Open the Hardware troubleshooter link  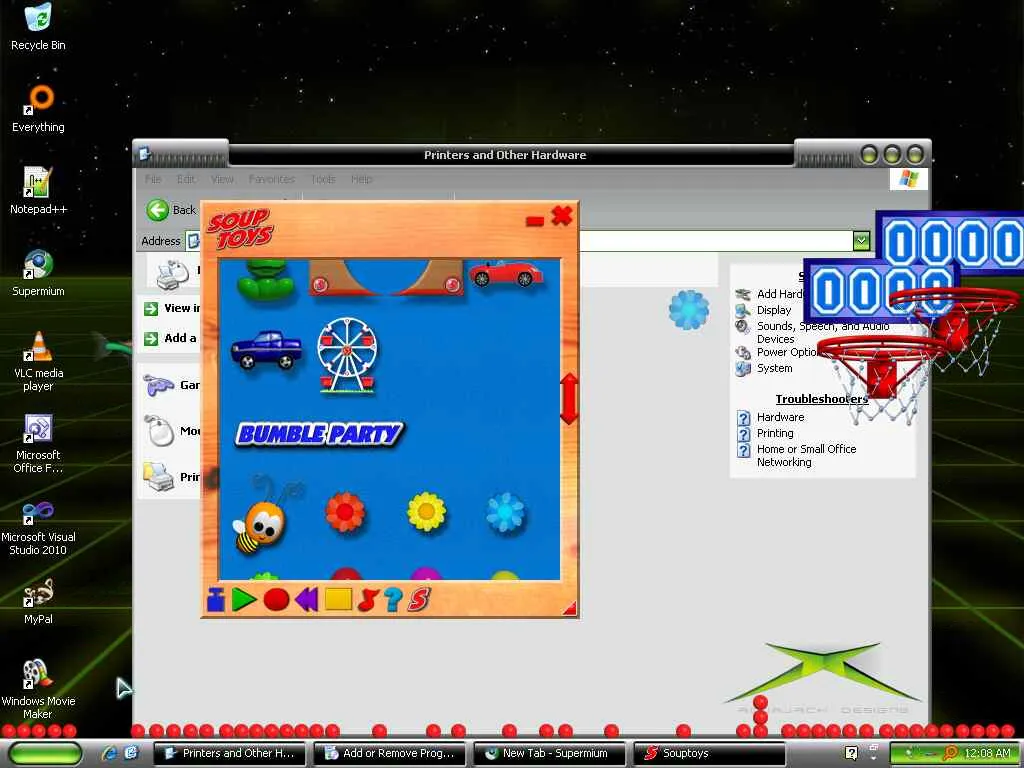(x=780, y=417)
